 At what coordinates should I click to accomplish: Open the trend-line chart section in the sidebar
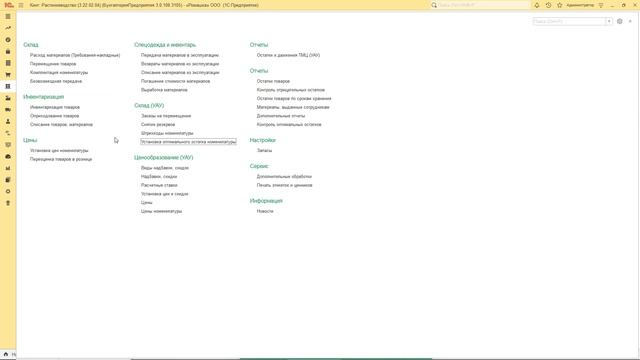point(8,28)
